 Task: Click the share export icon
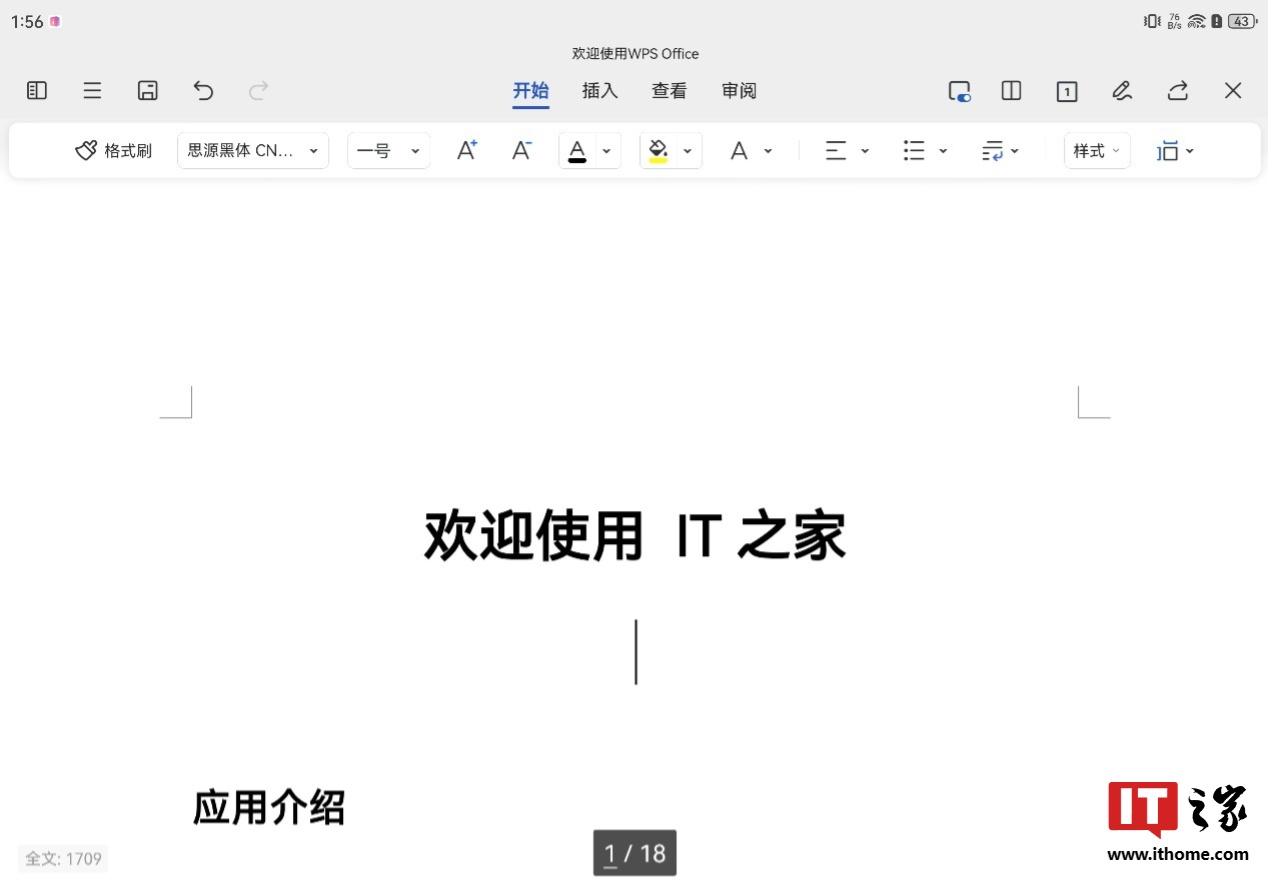(x=1177, y=91)
